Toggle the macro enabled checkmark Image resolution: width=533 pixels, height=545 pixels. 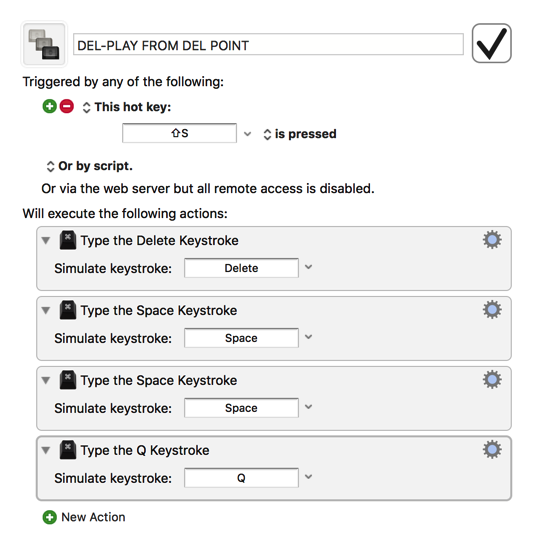point(491,43)
